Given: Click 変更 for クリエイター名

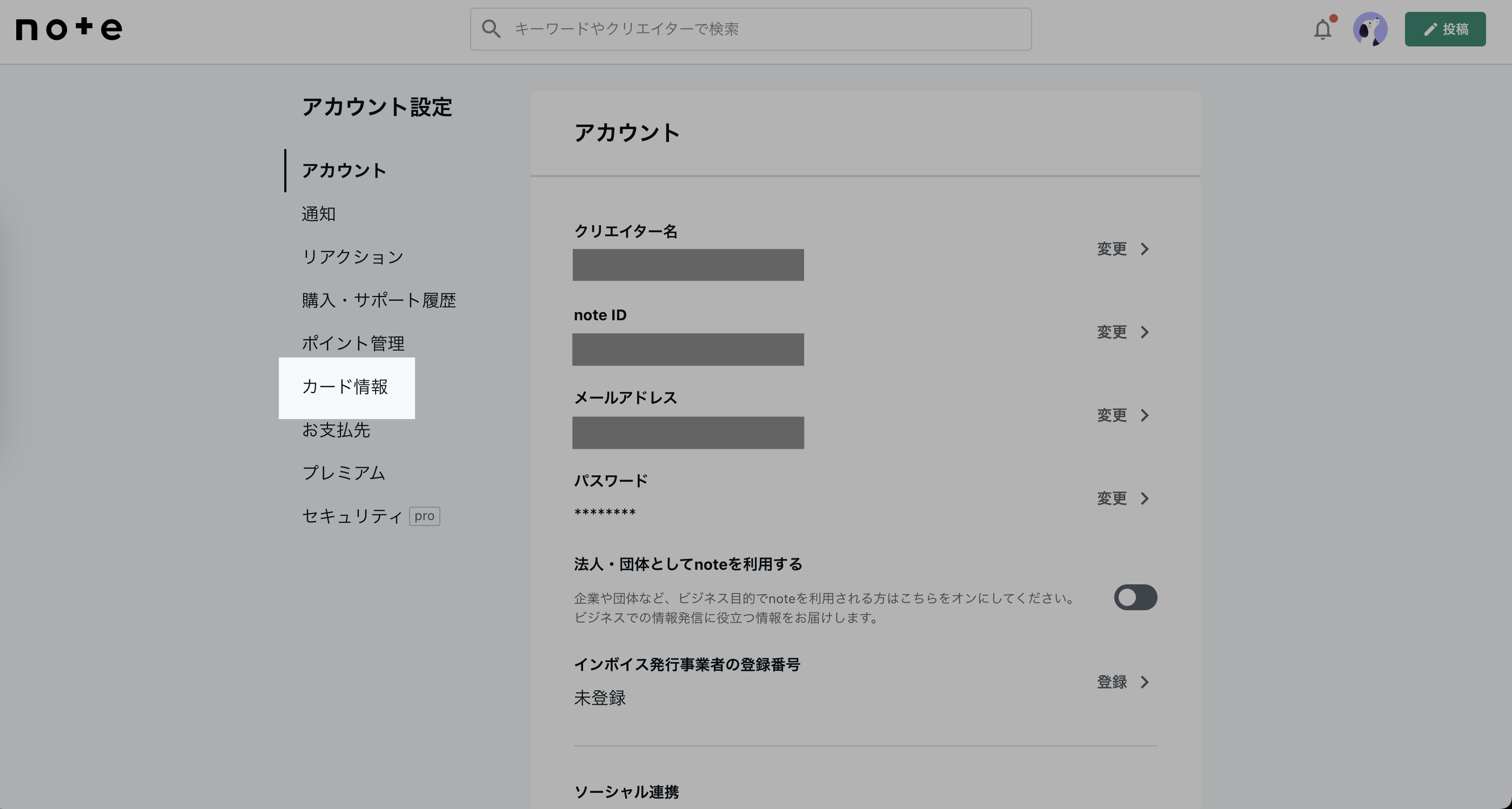Looking at the screenshot, I should 1123,249.
